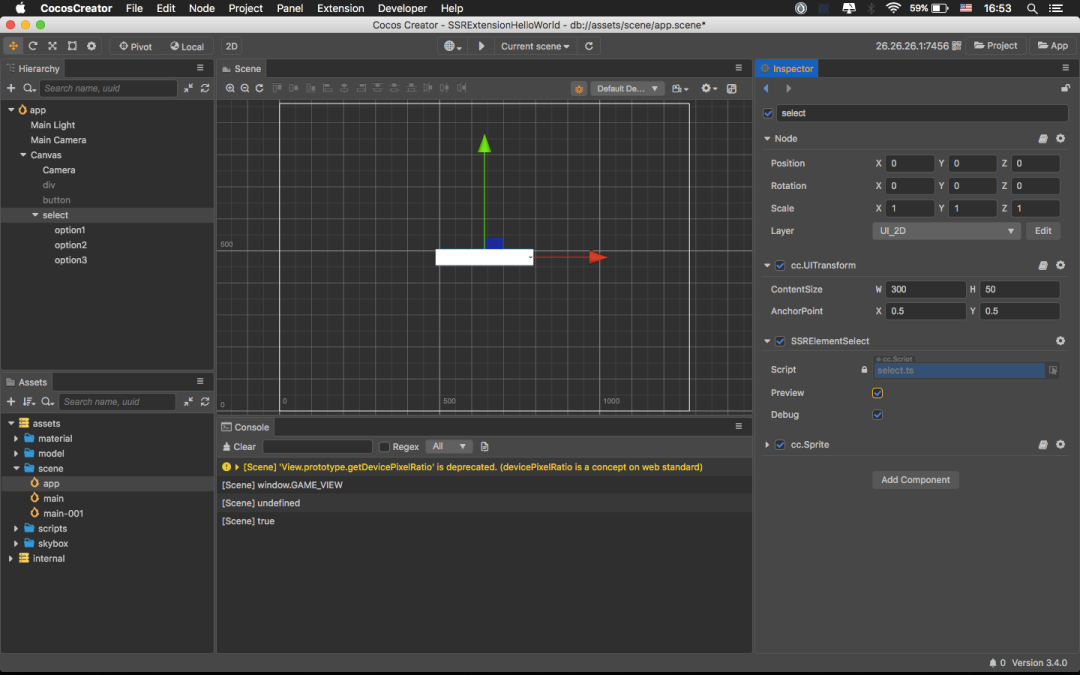Click the Inspector lock icon

(x=1065, y=88)
